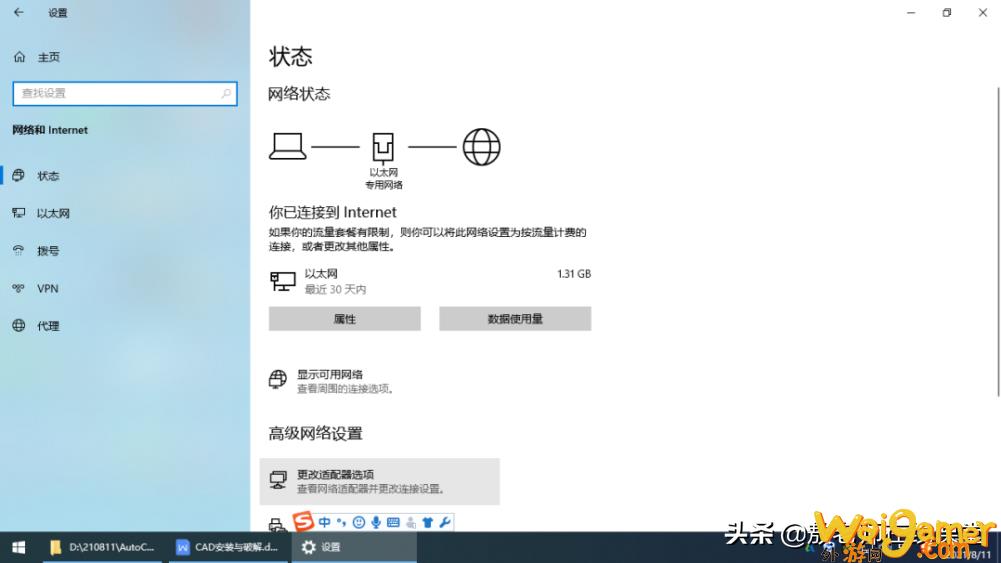The width and height of the screenshot is (1001, 563).
Task: Click the 你已连接到 Internet heading
Action: 333,212
